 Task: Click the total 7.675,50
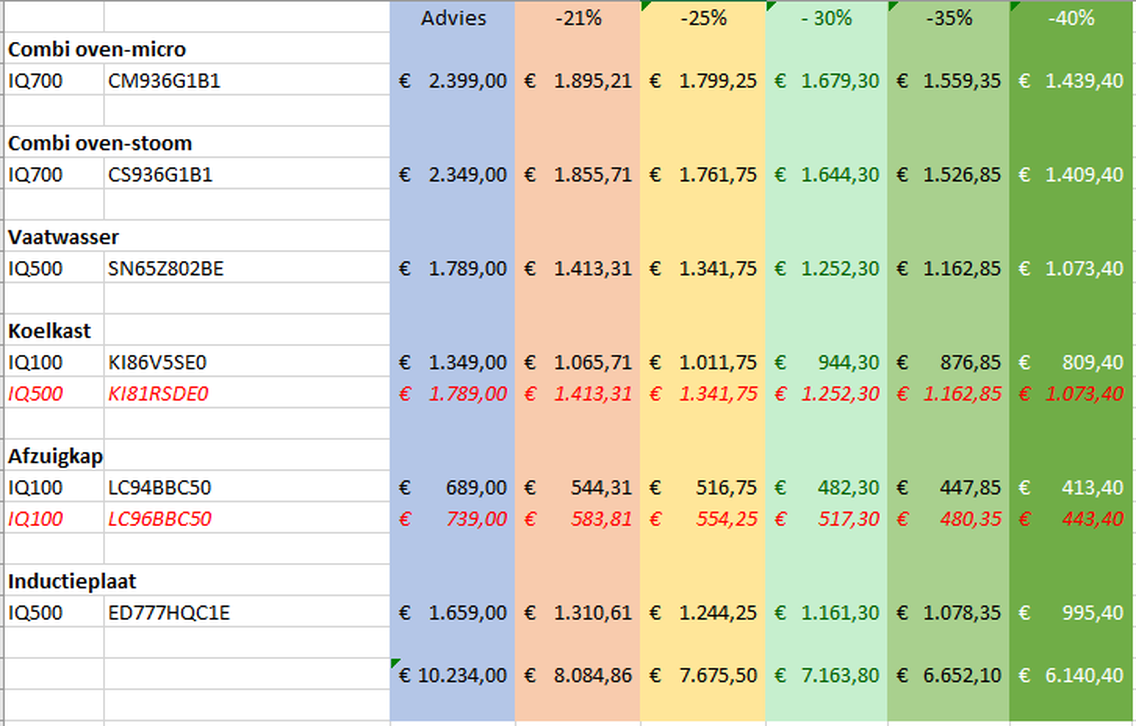click(703, 675)
